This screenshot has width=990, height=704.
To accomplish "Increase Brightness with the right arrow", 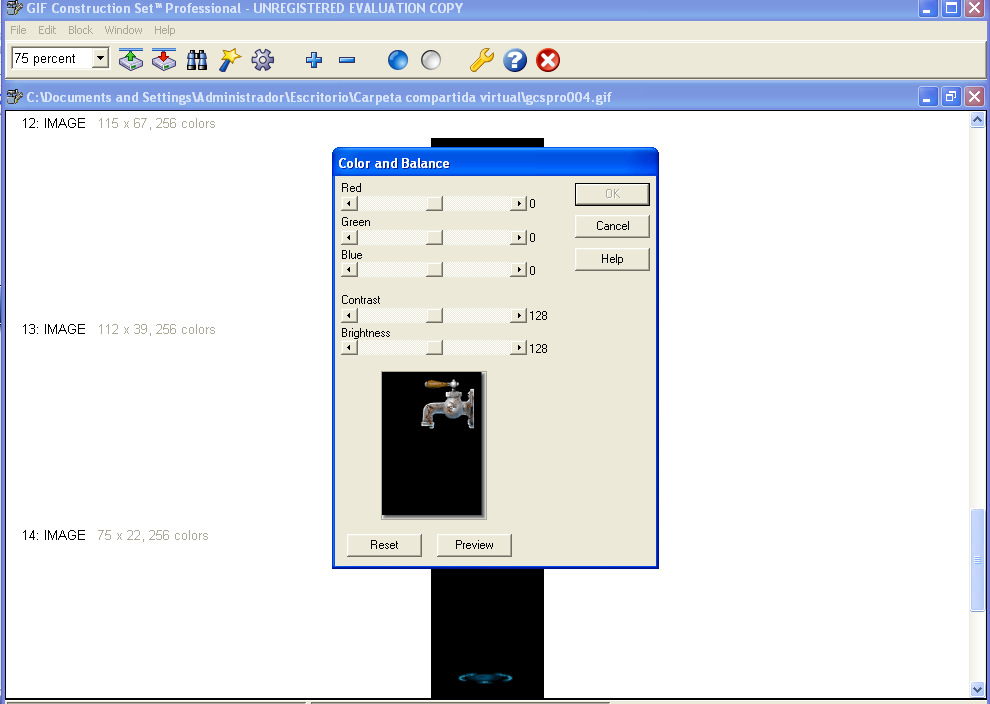I will tap(518, 348).
